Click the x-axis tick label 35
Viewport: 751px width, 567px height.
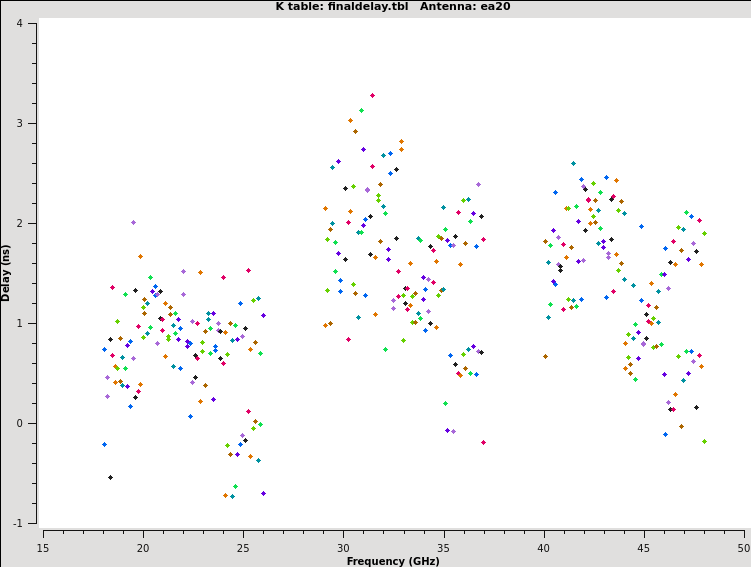(444, 548)
